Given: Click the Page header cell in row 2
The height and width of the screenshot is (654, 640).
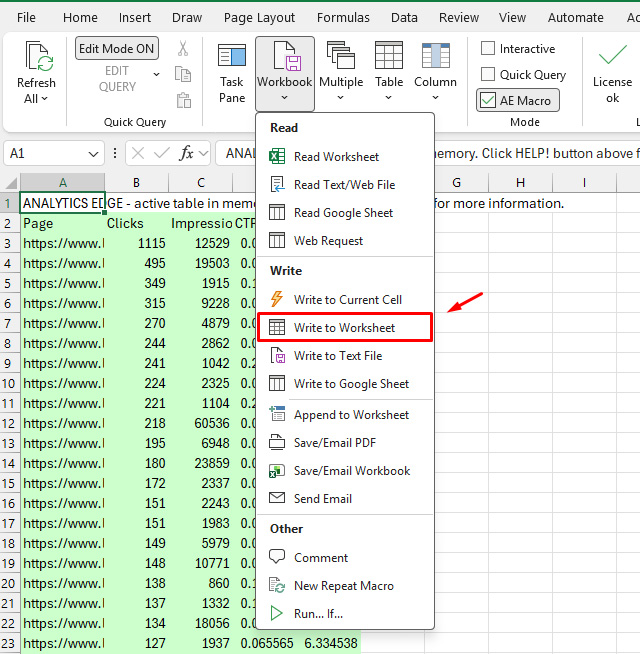Looking at the screenshot, I should 62,223.
